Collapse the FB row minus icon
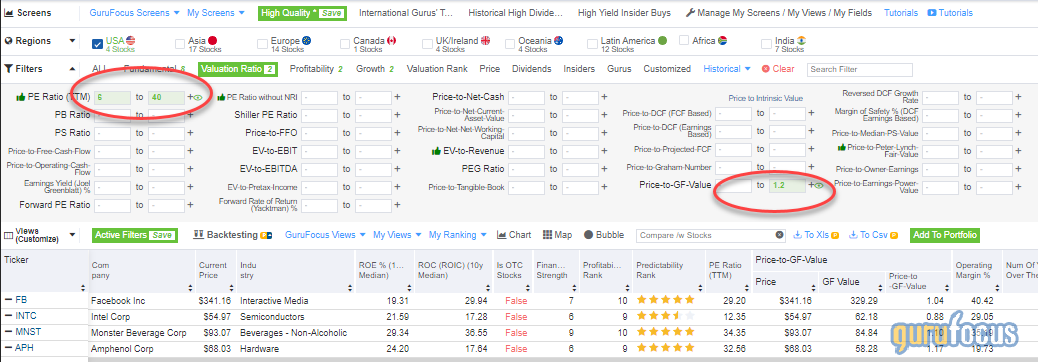This screenshot has height=362, width=1038. click(8, 300)
